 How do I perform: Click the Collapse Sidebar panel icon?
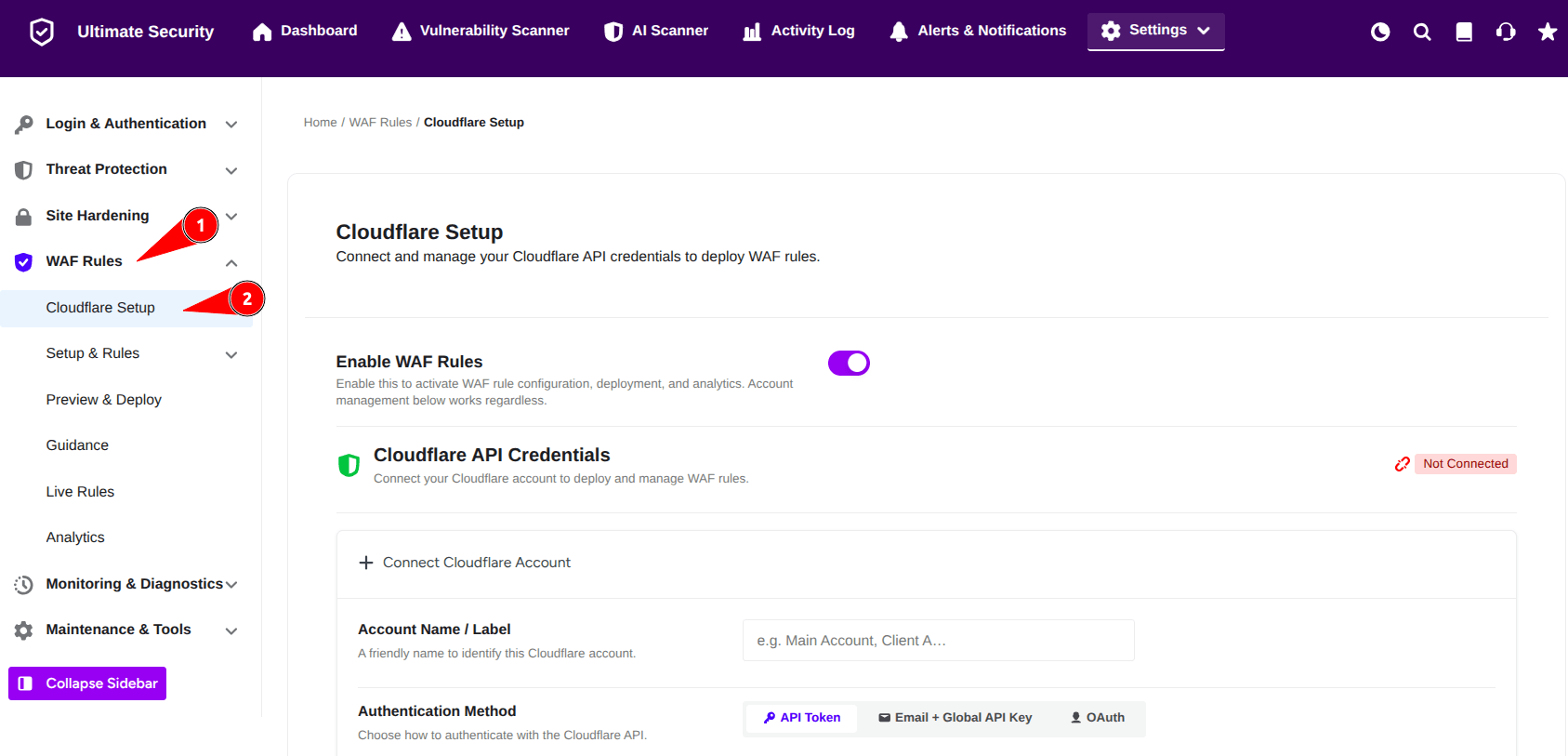click(25, 683)
